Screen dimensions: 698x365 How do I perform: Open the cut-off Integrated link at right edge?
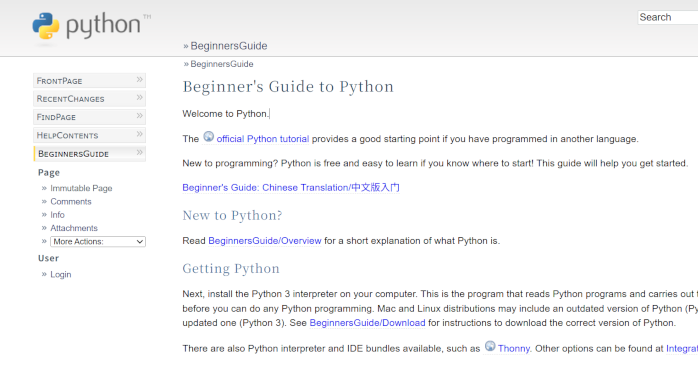682,349
